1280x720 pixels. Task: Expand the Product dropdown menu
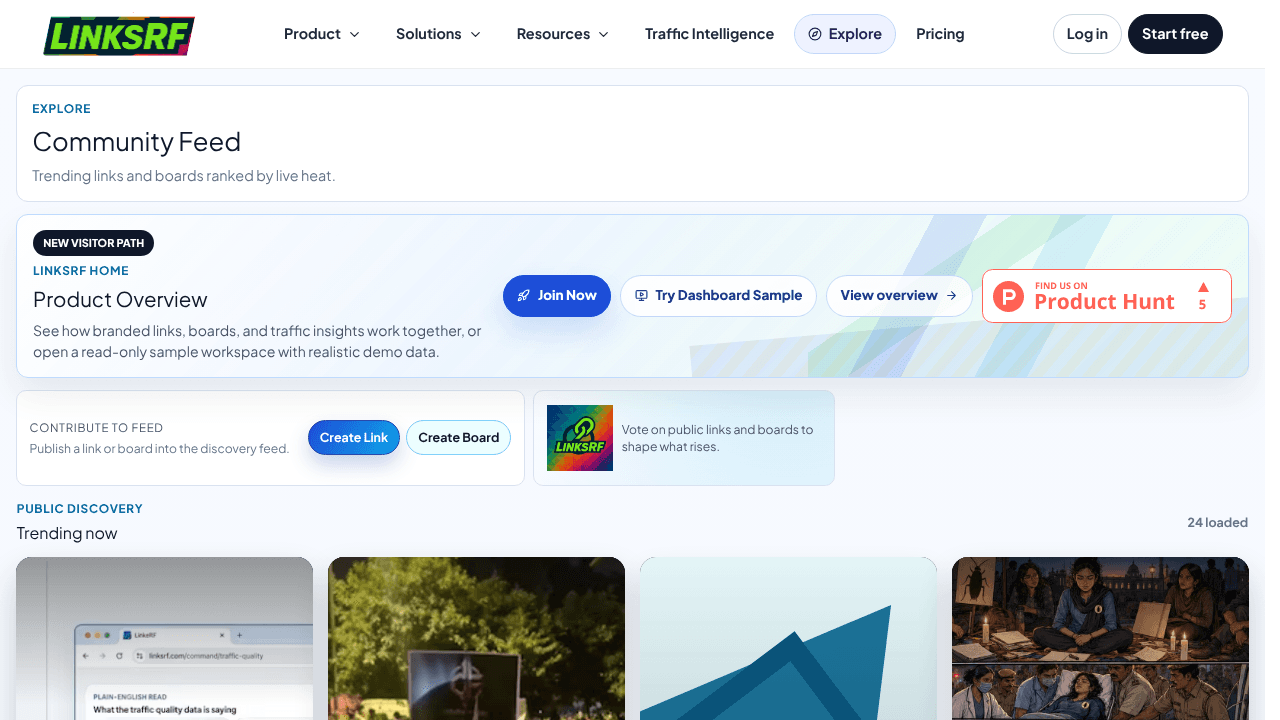(321, 34)
